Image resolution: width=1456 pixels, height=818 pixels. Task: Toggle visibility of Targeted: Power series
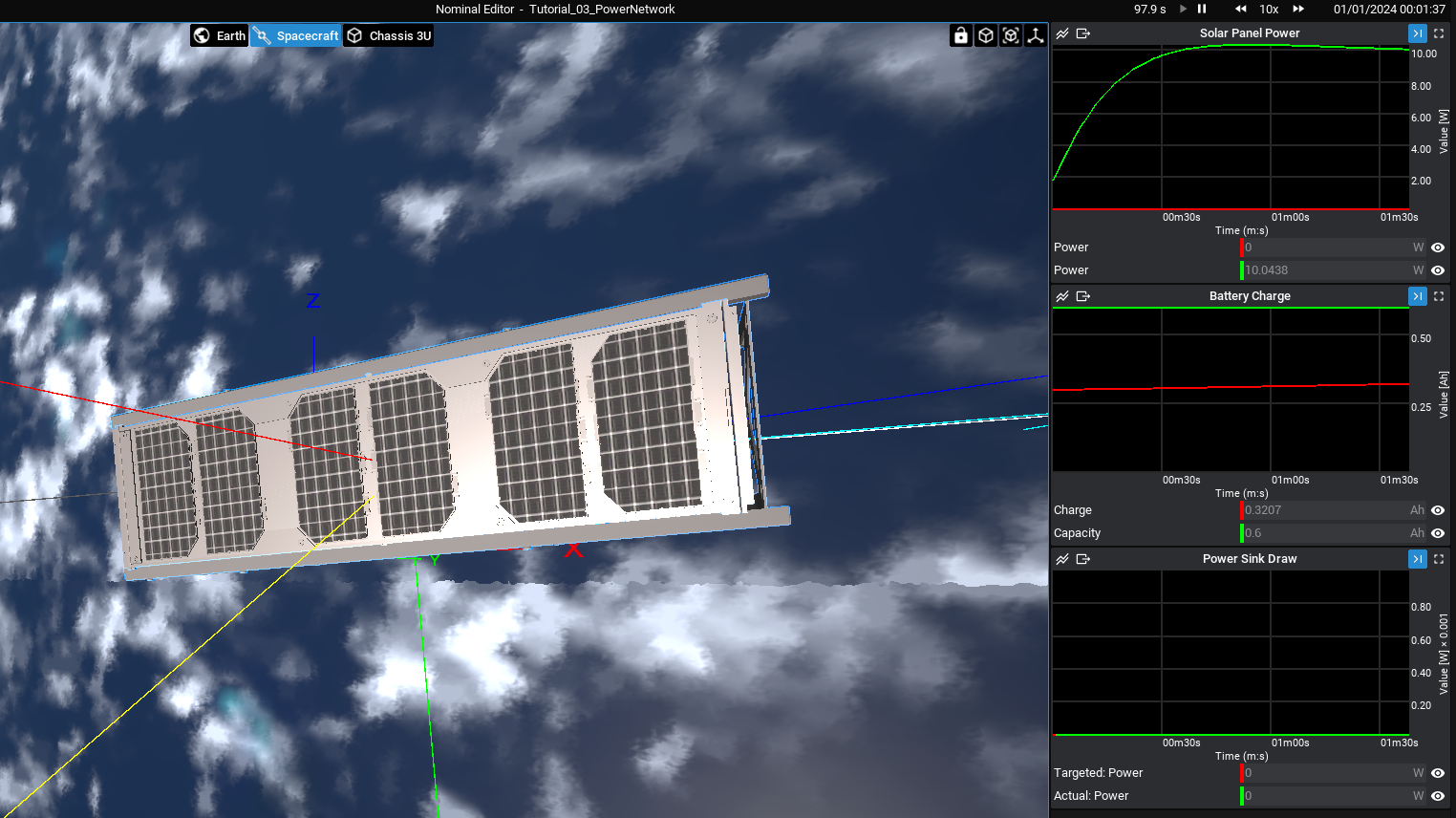(x=1438, y=773)
